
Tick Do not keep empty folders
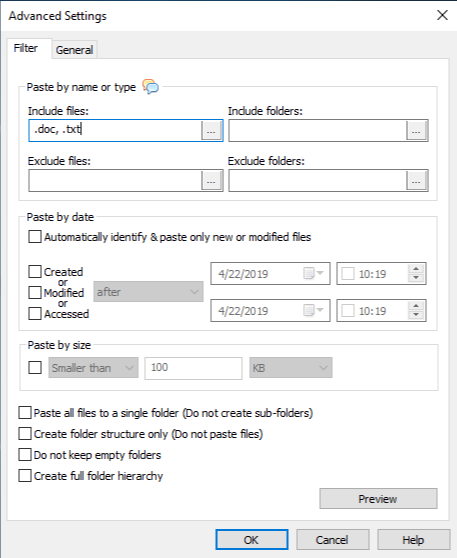pos(25,455)
